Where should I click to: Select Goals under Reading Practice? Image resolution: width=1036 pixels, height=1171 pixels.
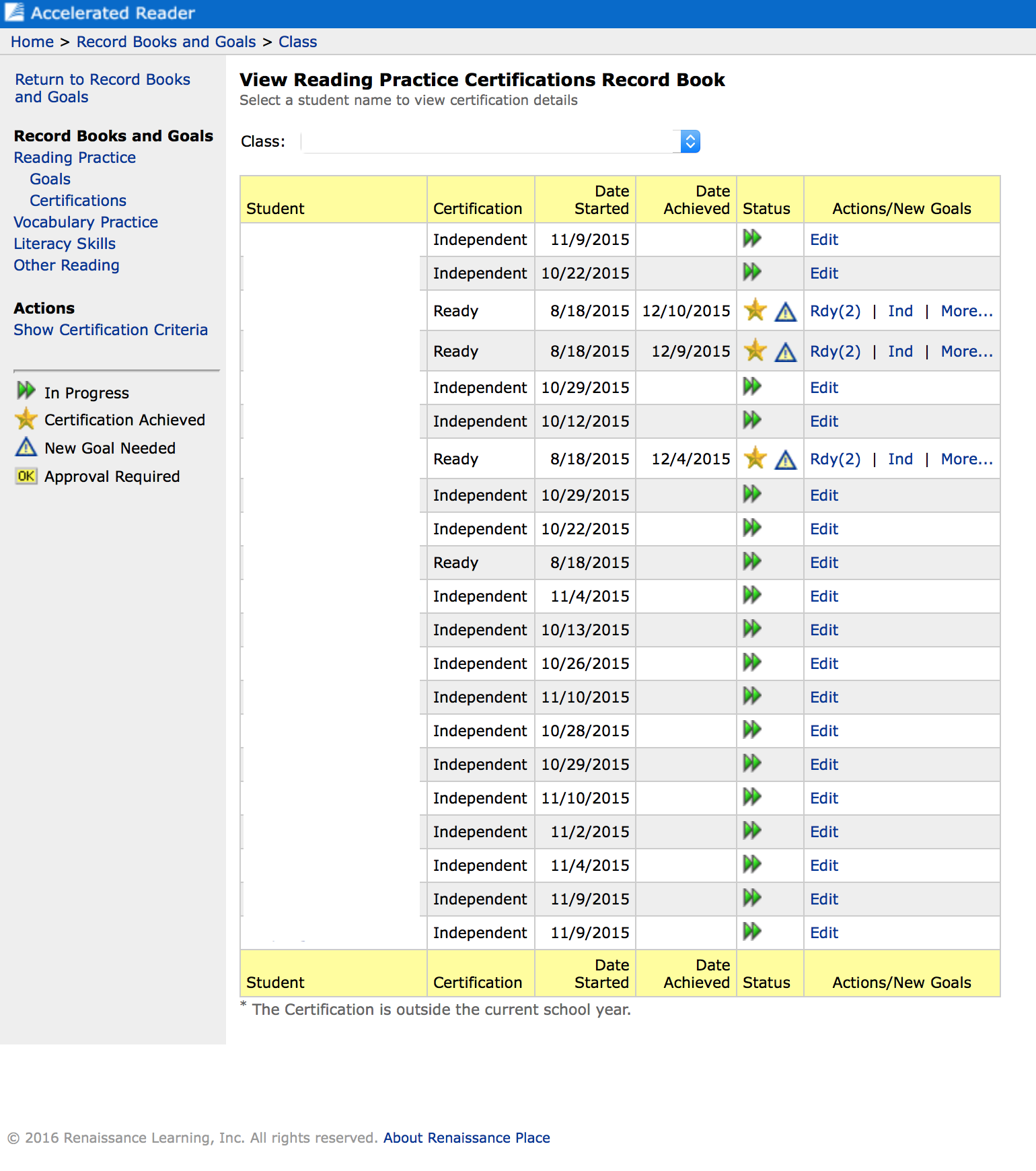pos(50,179)
